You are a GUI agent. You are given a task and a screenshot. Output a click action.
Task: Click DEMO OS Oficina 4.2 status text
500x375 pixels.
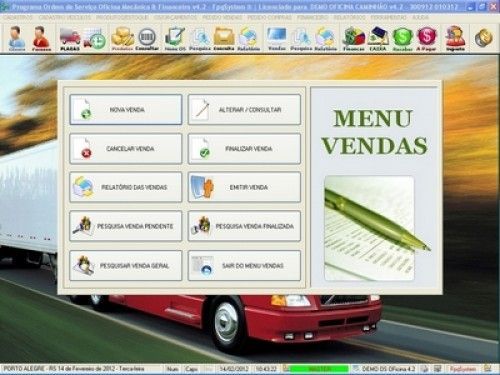coord(388,369)
